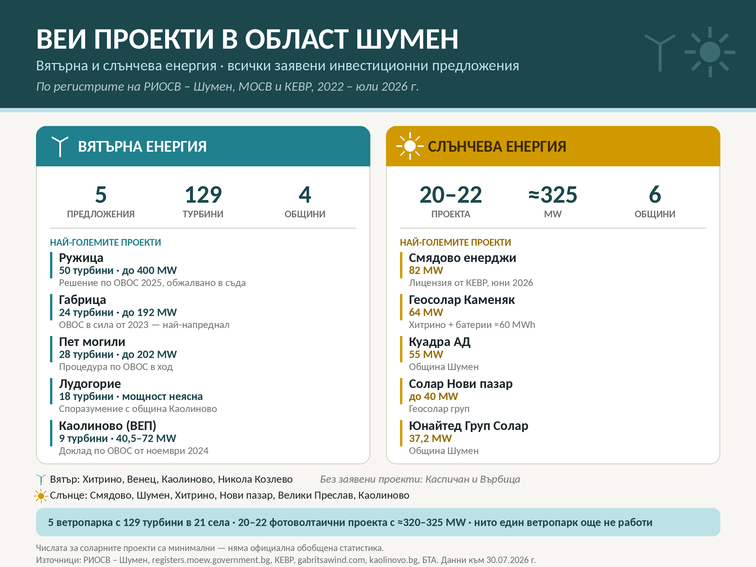
Task: Click НАЙ-ГОЛЕМИТЕ ПРОЕКТИ heading in wind card
Action: 106,243
